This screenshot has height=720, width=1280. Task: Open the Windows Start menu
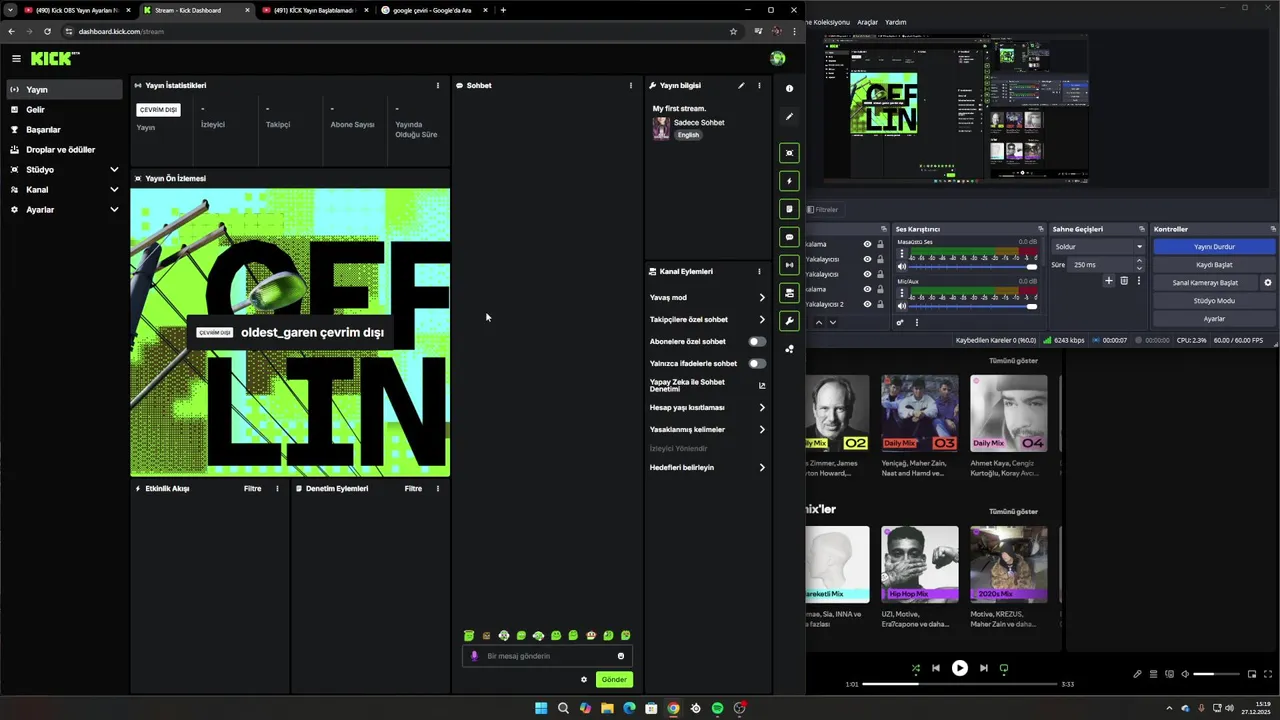pos(541,708)
